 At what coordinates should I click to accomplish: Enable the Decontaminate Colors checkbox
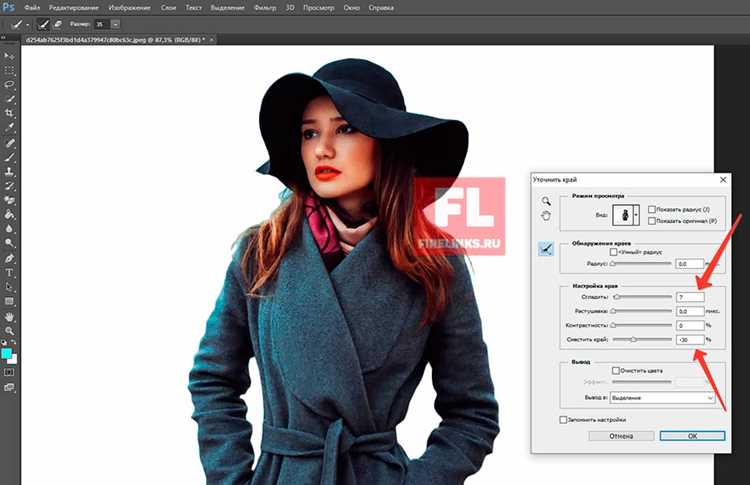pos(616,371)
